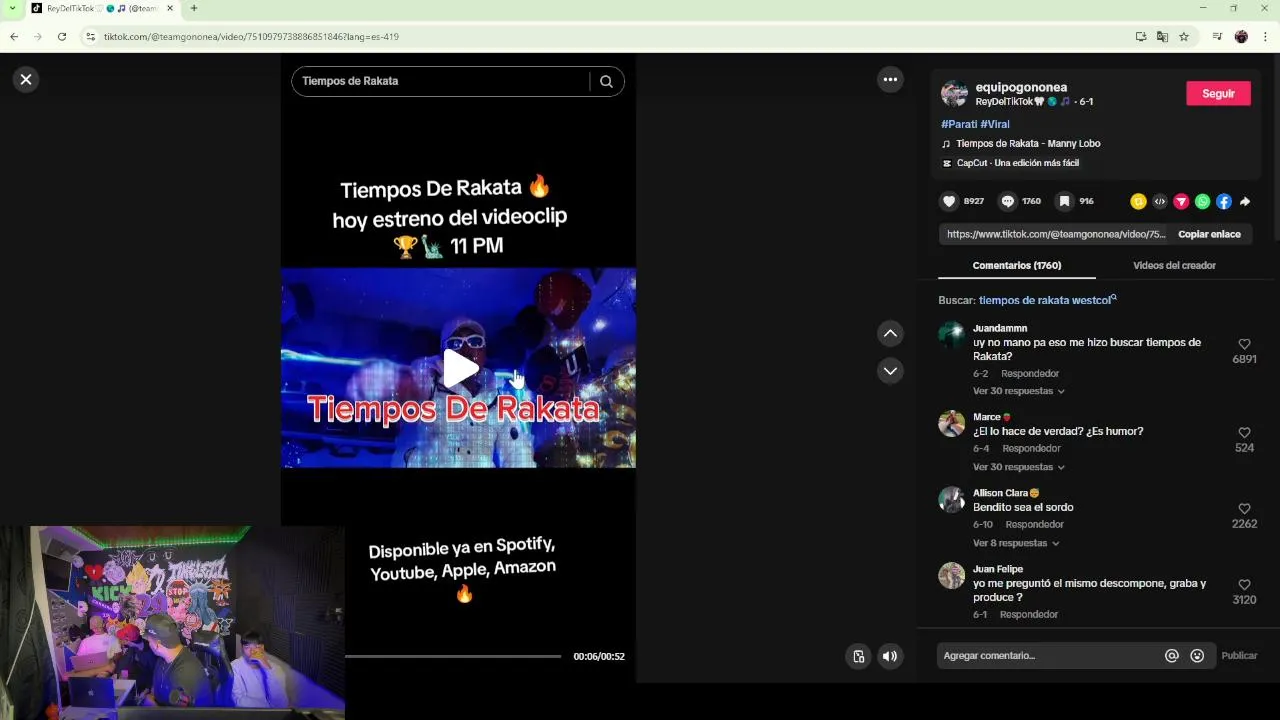
Task: Click the Chrome back arrow
Action: point(14,37)
